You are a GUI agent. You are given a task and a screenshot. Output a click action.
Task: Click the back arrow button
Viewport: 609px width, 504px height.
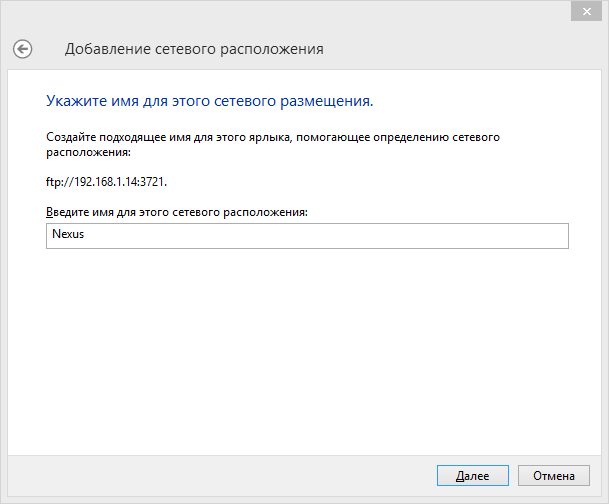[x=22, y=48]
